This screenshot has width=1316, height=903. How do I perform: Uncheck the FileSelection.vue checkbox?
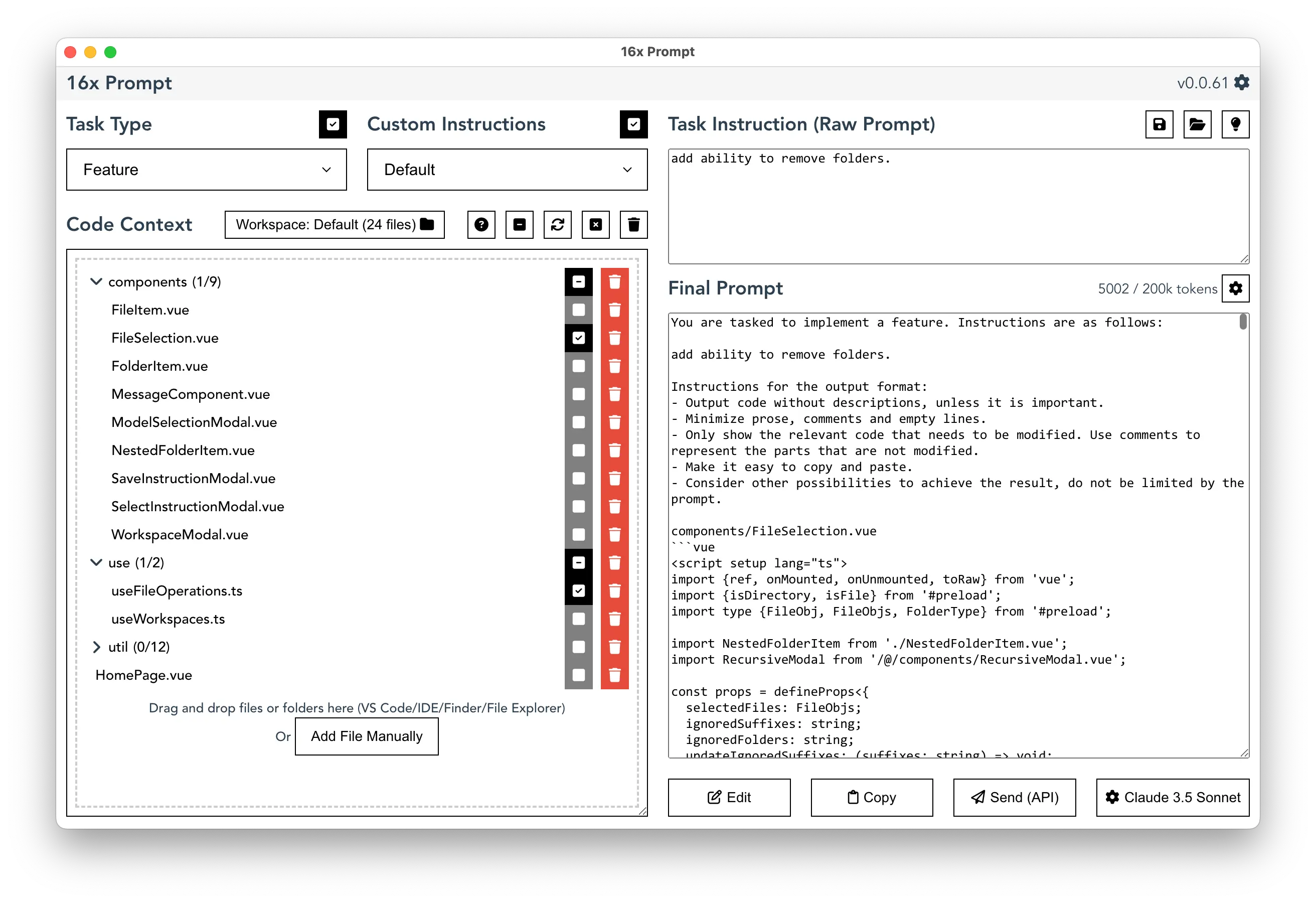(578, 338)
